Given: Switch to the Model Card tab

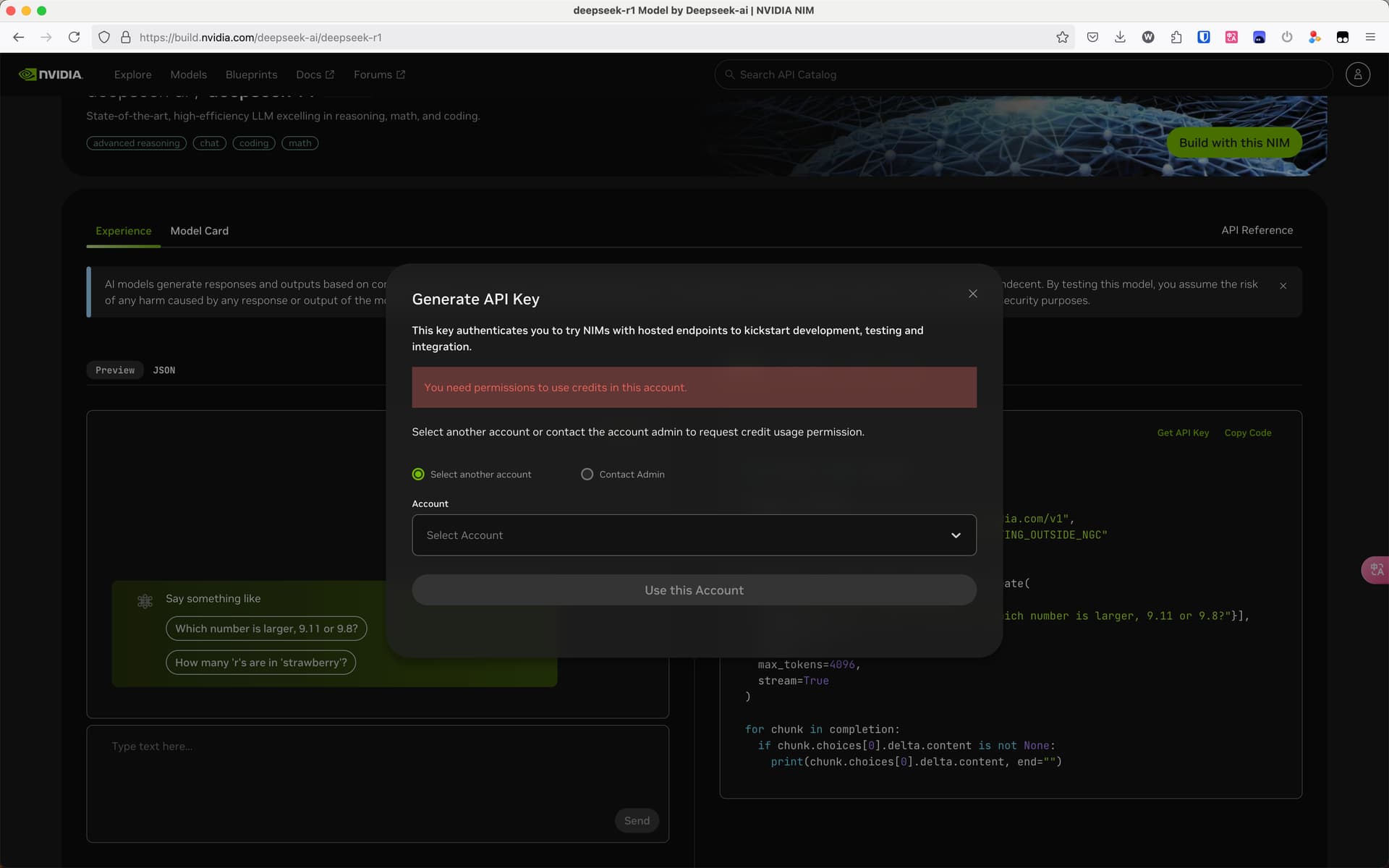Looking at the screenshot, I should 200,231.
